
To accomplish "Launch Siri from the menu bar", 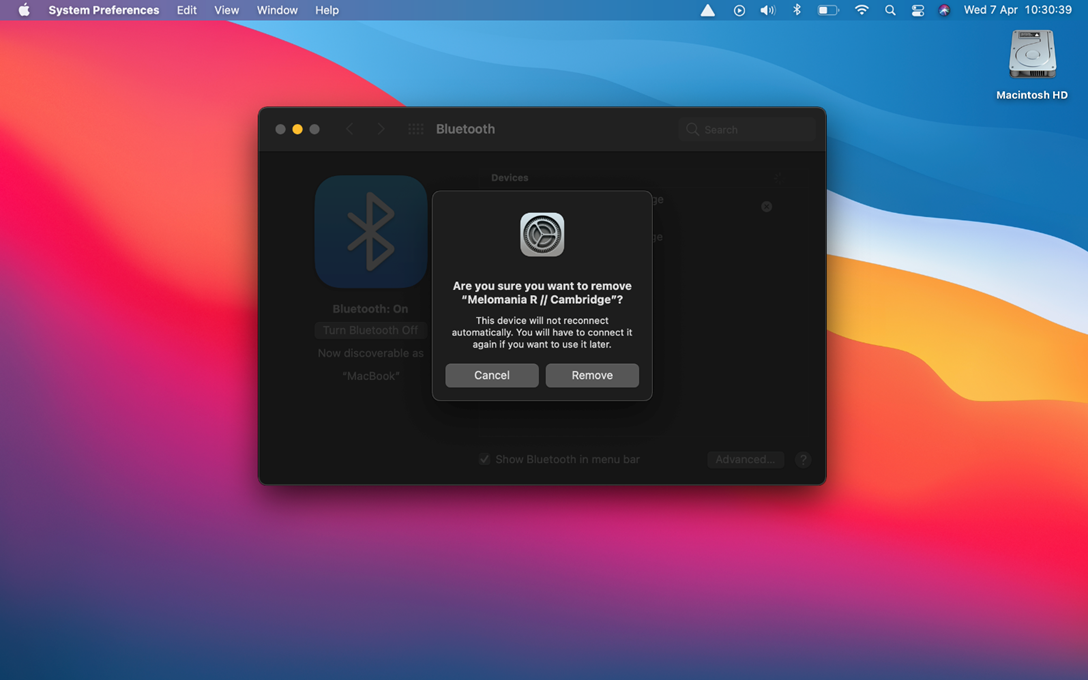I will point(944,10).
